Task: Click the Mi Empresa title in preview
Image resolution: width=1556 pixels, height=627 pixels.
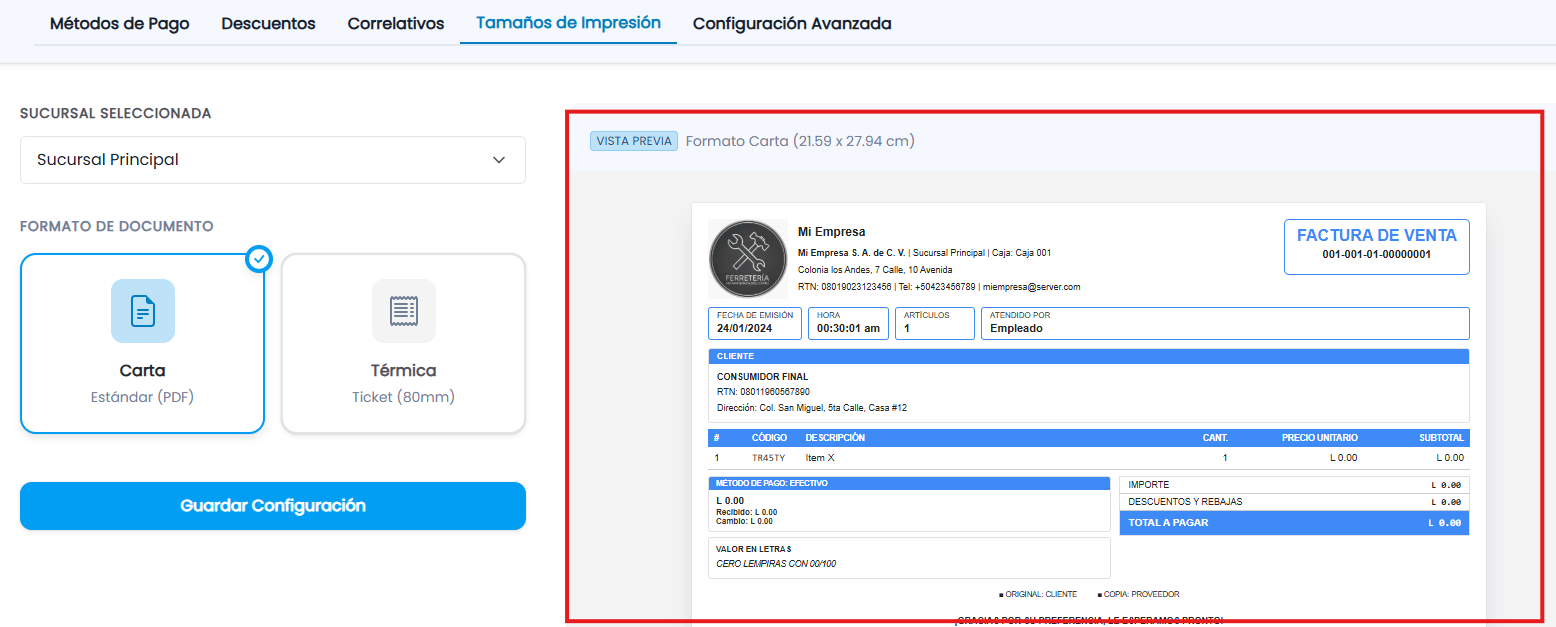Action: [x=832, y=232]
